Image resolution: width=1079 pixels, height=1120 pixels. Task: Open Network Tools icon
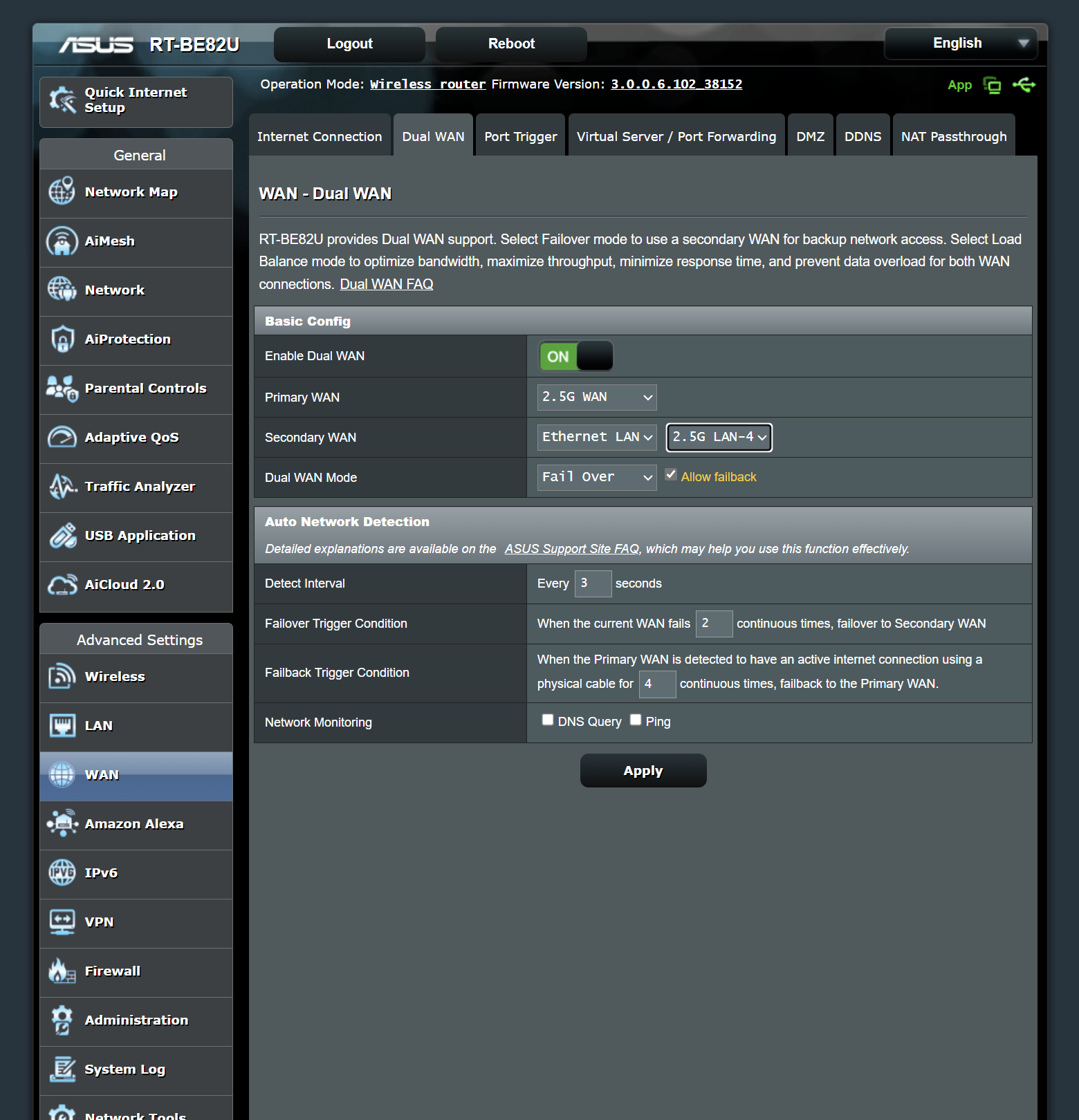click(x=62, y=1112)
